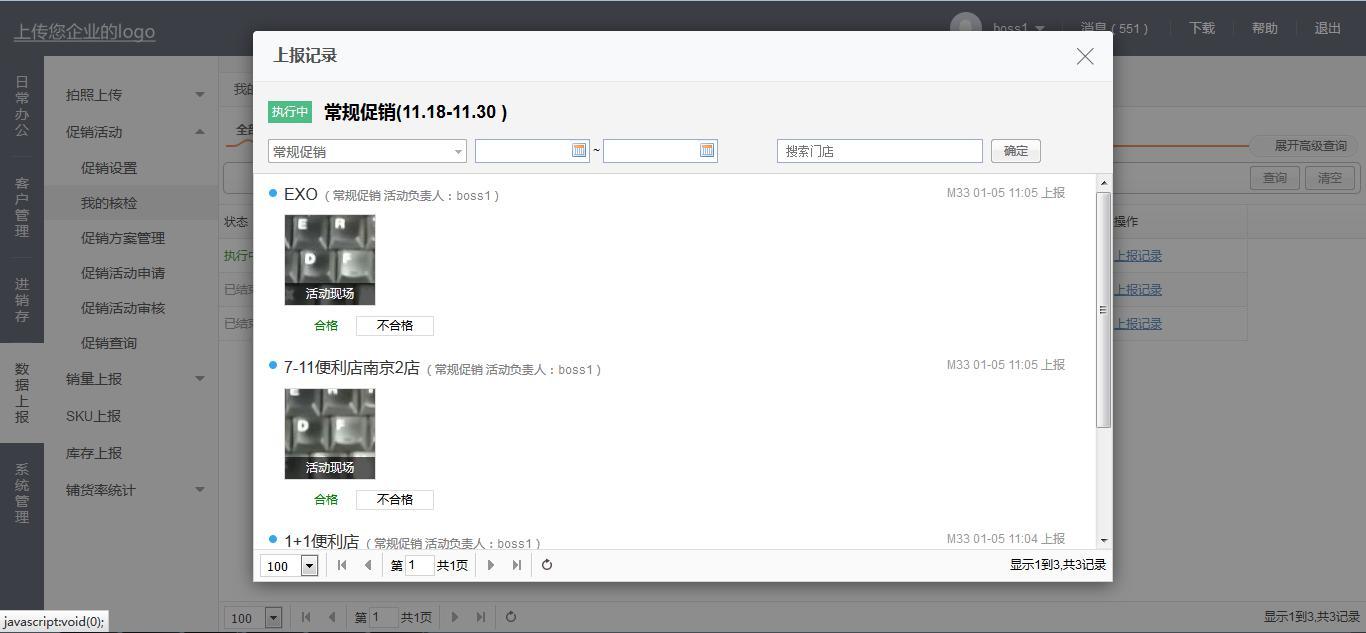The image size is (1366, 633).
Task: Click the 确定 button
Action: (1015, 151)
